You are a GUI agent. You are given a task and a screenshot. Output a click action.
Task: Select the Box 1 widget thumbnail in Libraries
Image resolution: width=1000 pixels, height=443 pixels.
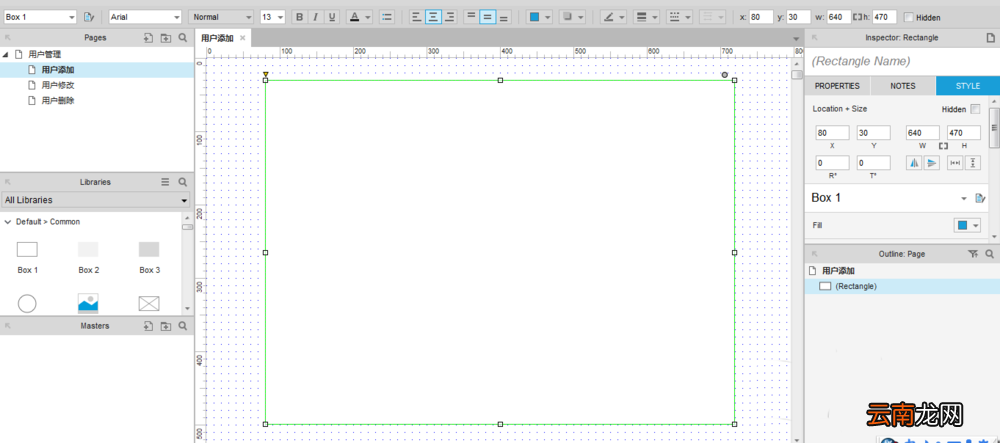tap(27, 249)
